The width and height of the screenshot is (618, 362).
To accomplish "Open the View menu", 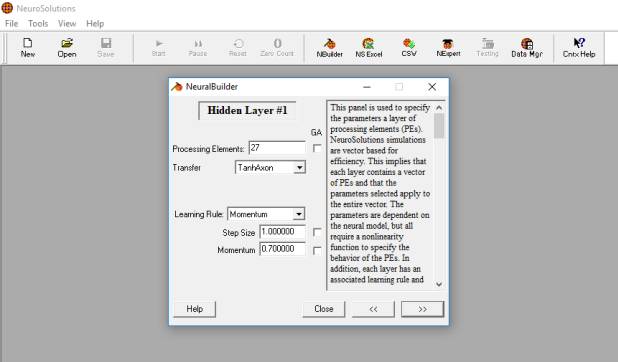I will tap(67, 24).
